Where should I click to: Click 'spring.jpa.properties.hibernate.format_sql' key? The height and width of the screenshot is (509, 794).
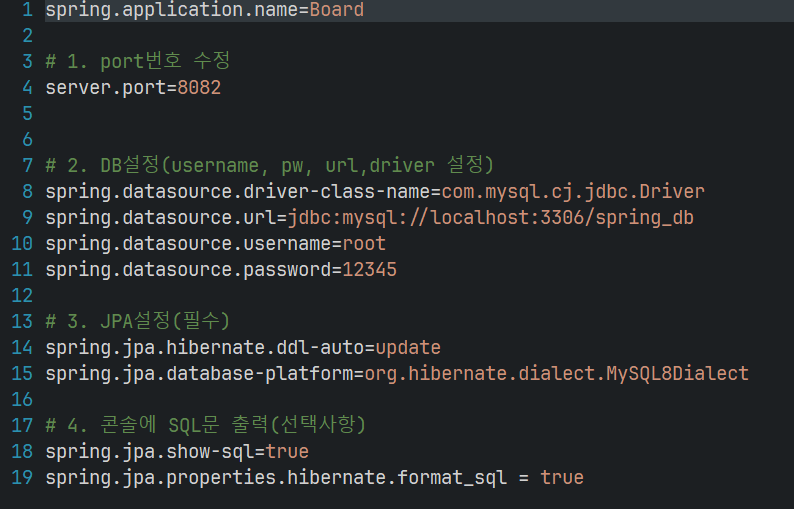coord(276,478)
